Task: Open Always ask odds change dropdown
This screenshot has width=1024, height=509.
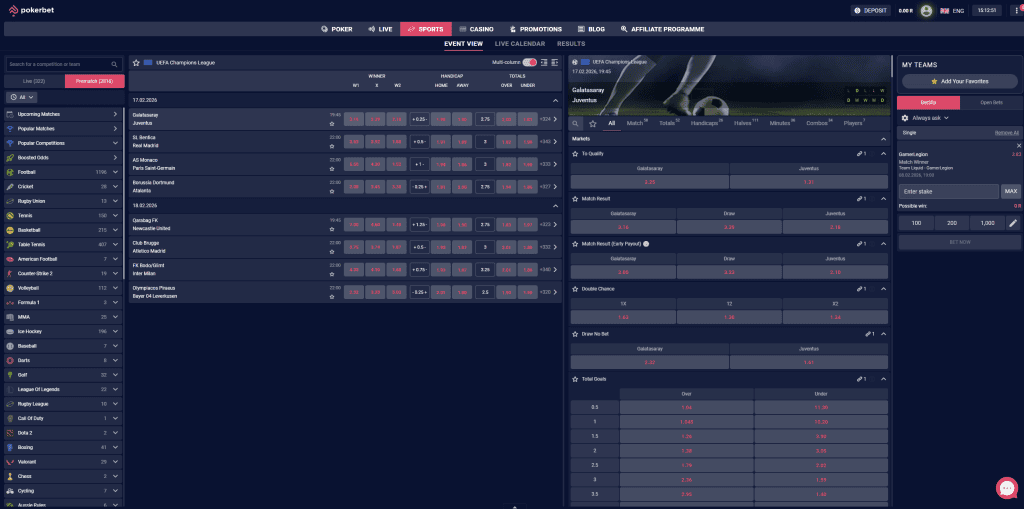Action: click(x=930, y=118)
